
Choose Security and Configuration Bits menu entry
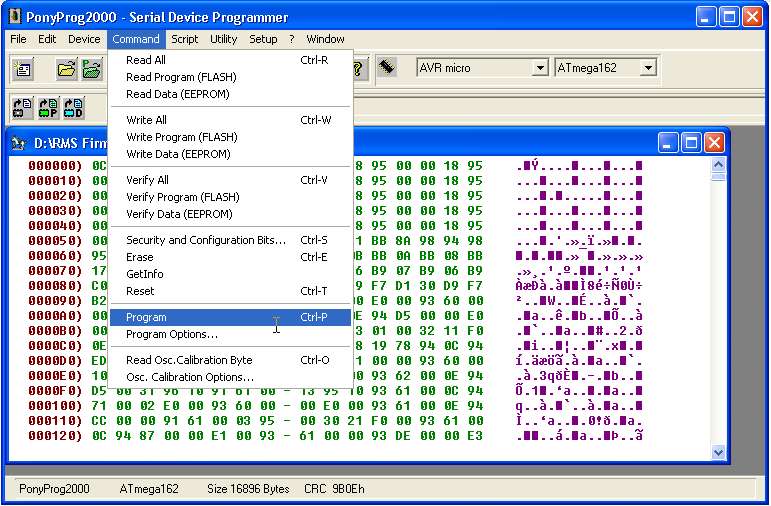coord(205,240)
